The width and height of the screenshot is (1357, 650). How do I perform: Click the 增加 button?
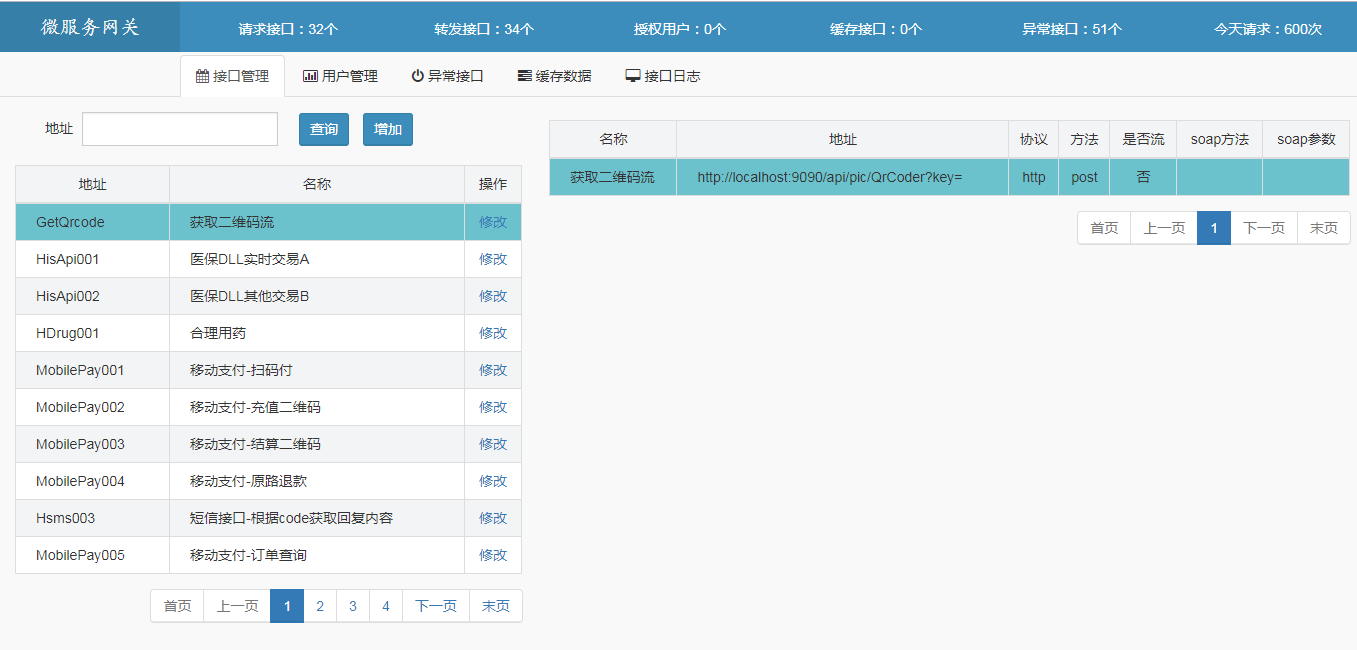coord(388,129)
